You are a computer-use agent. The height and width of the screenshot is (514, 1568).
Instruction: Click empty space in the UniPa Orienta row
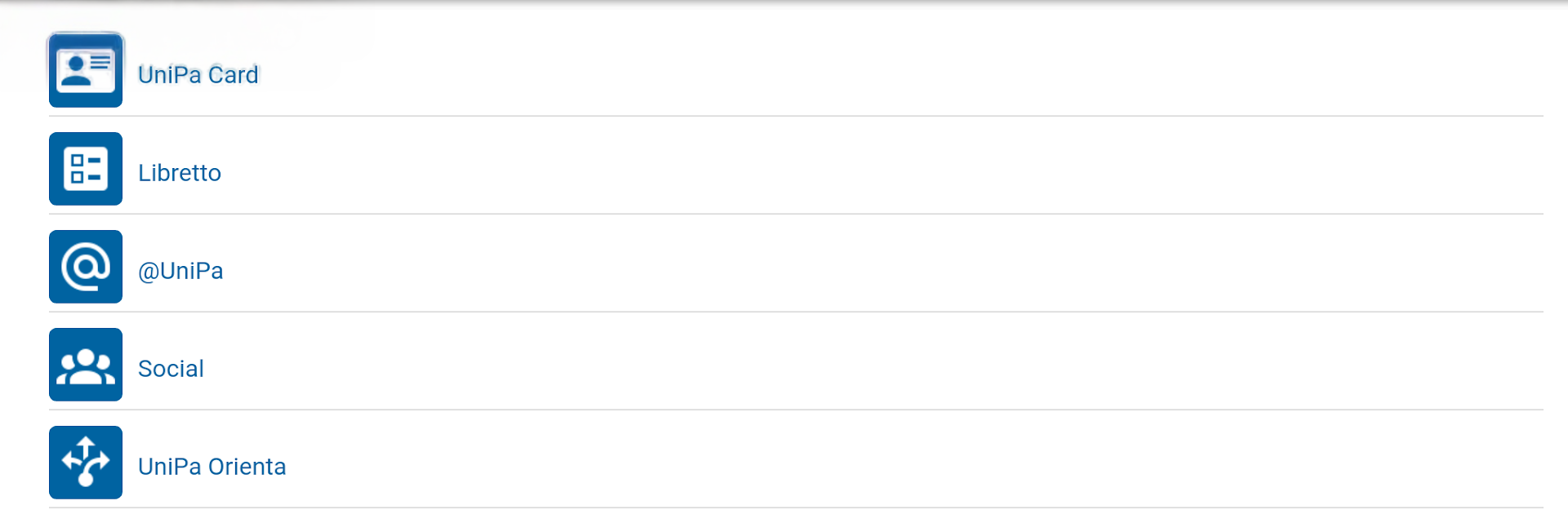coord(898,465)
